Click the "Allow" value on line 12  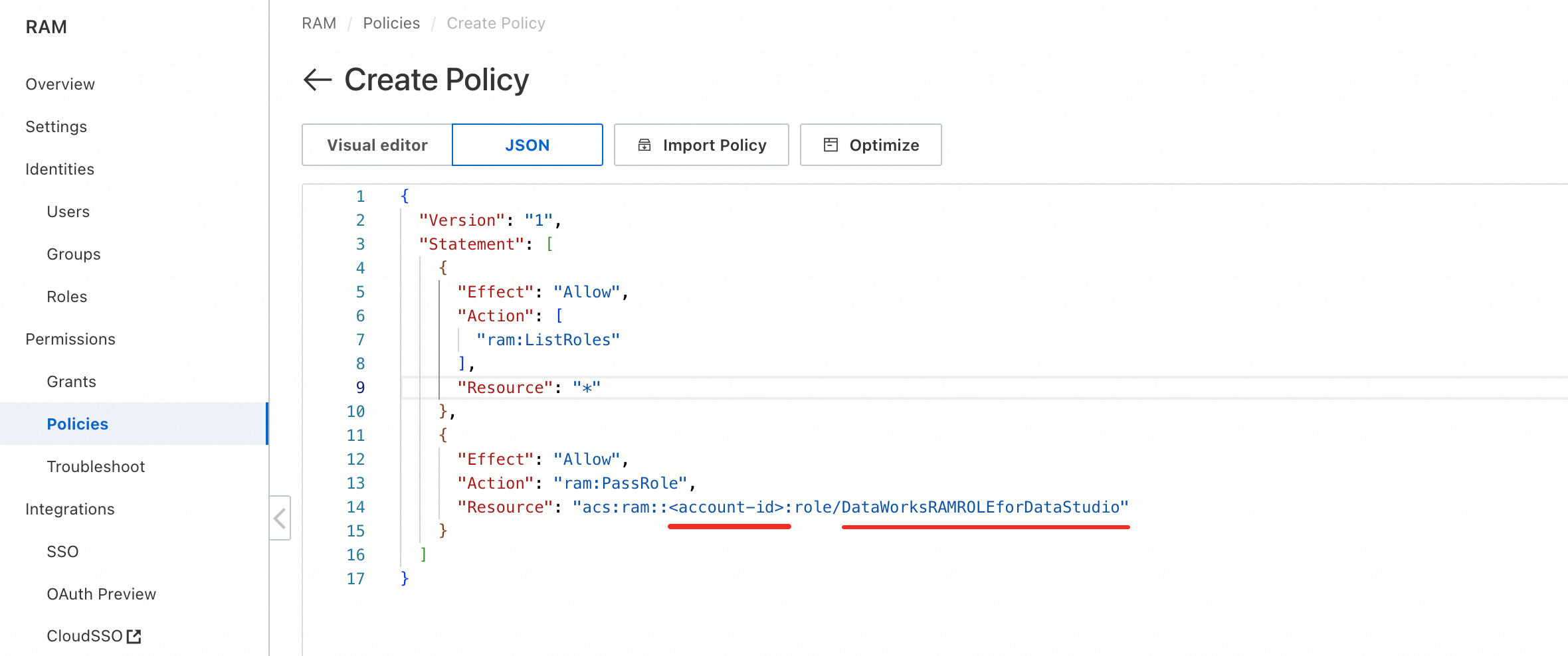(x=587, y=459)
